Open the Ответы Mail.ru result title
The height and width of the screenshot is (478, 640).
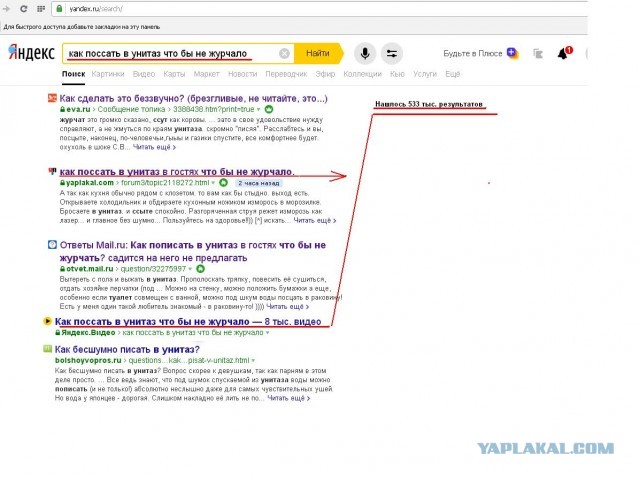point(193,251)
